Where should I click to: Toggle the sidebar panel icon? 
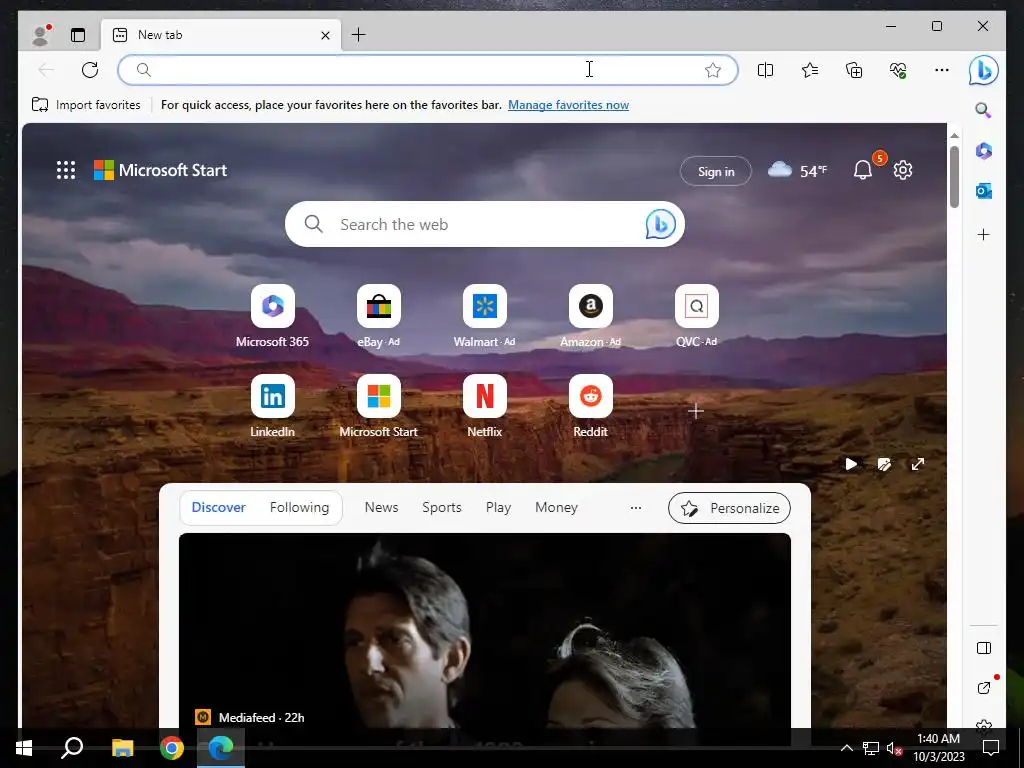click(x=984, y=648)
